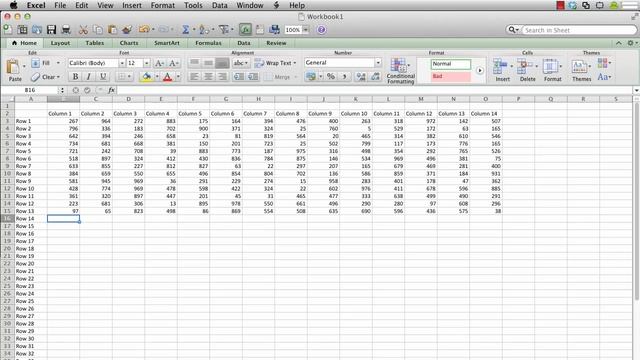Image resolution: width=640 pixels, height=360 pixels.
Task: Switch to the Layout ribbon tab
Action: 60,43
